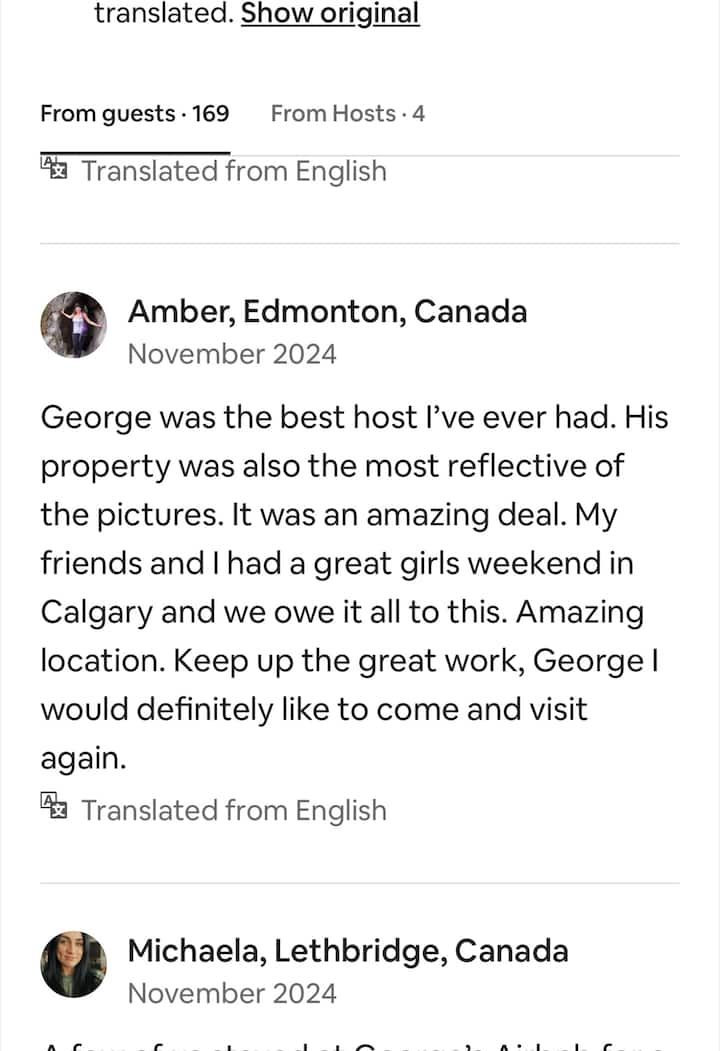Open Michaela's profile photo
The width and height of the screenshot is (720, 1051).
(73, 964)
